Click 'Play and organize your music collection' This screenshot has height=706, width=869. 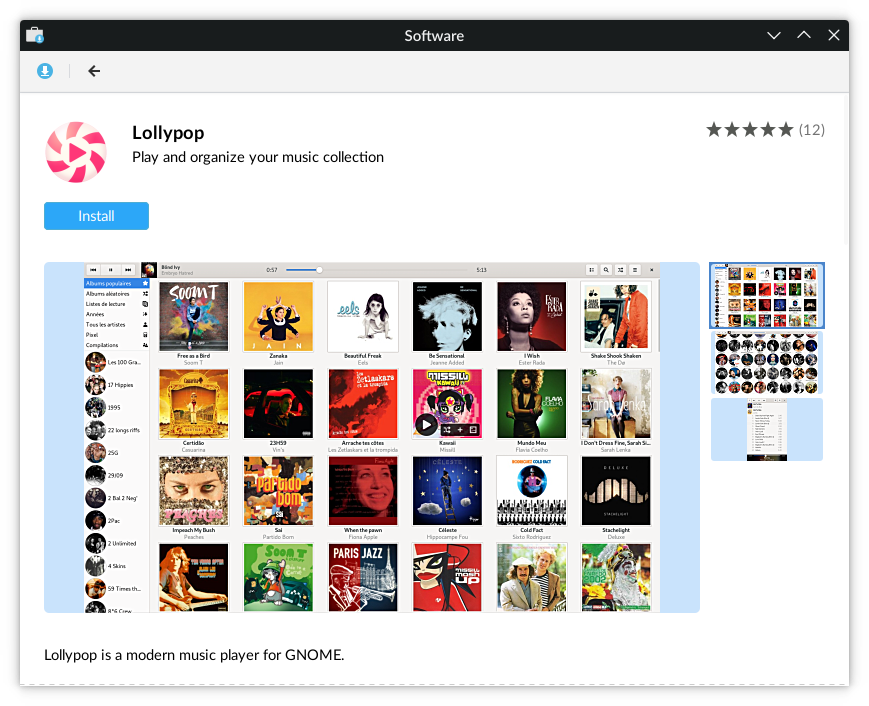tap(258, 157)
